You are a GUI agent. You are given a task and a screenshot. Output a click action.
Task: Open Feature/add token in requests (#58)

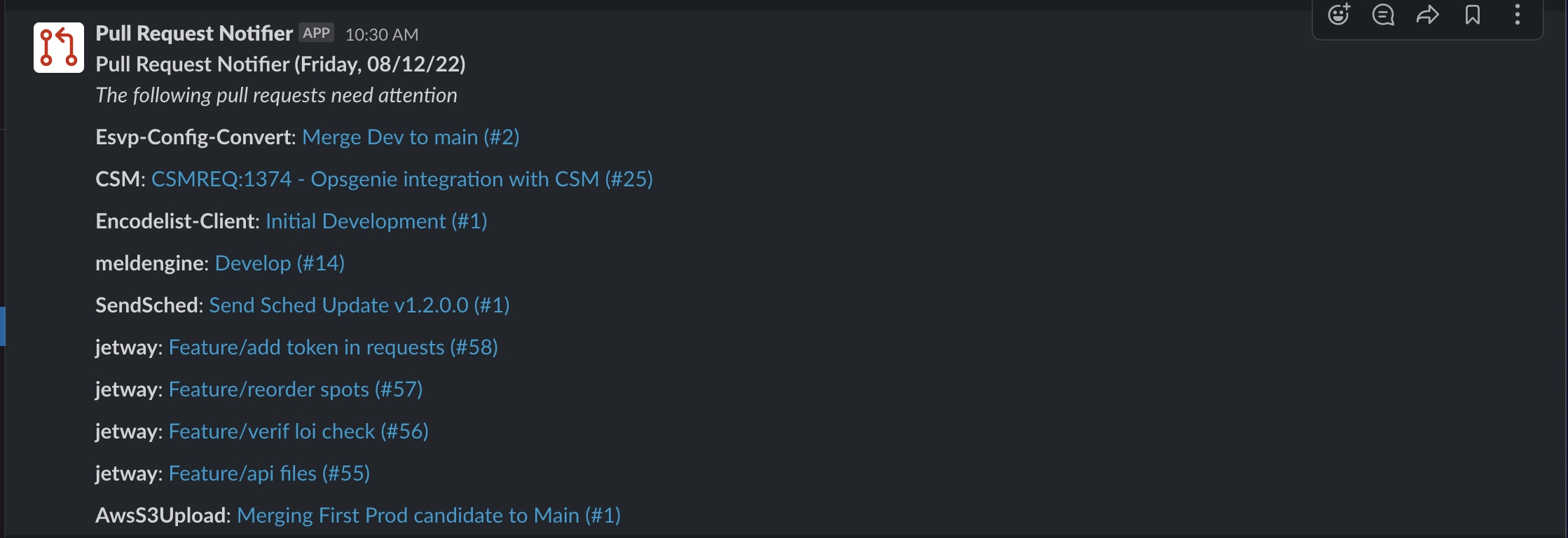pos(333,347)
